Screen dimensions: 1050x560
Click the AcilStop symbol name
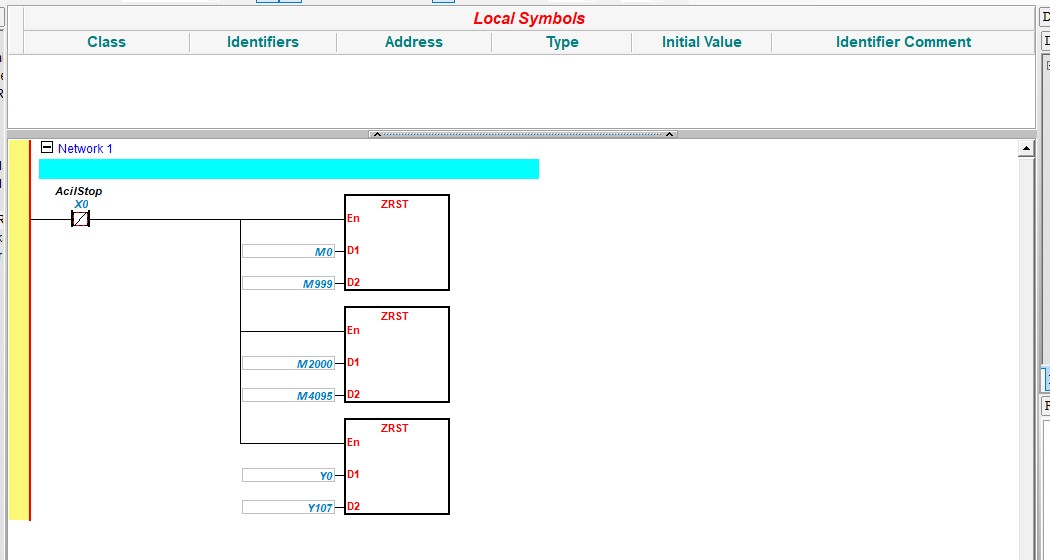[x=78, y=192]
